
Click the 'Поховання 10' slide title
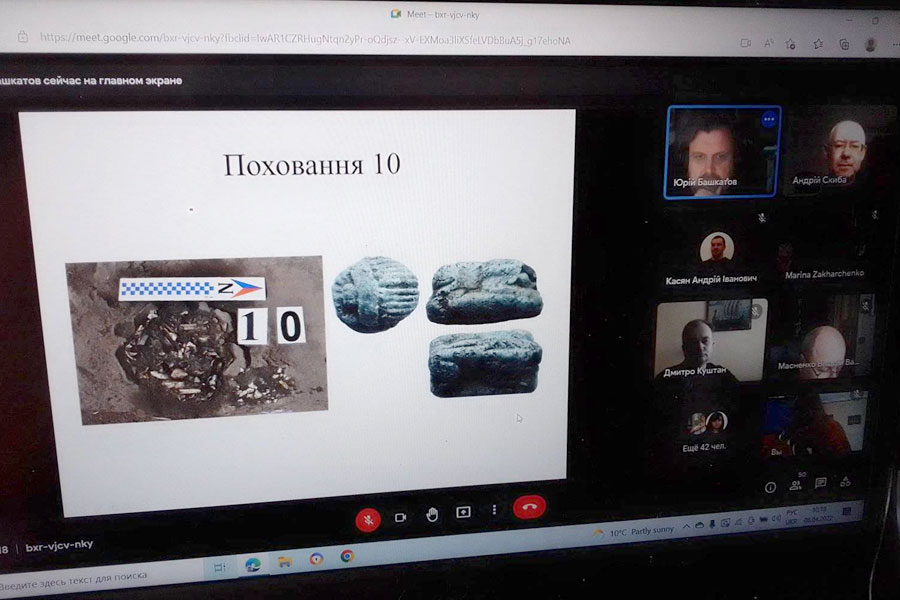[x=312, y=165]
